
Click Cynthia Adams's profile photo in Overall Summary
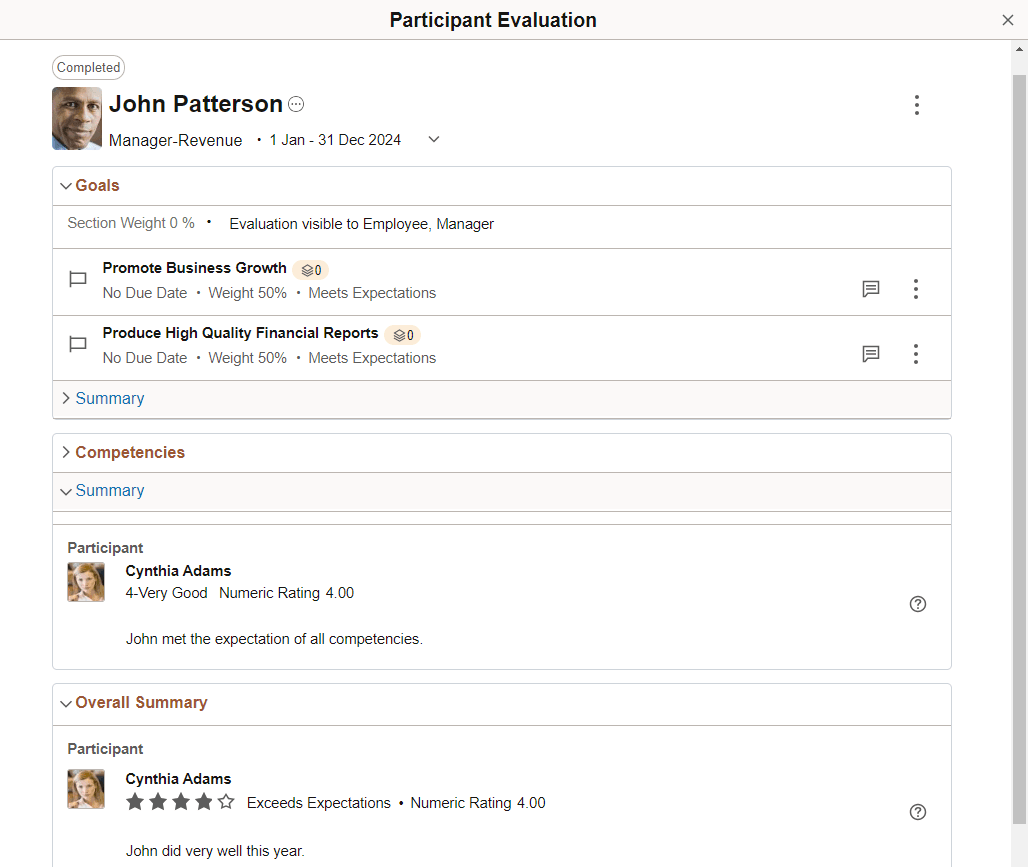point(86,789)
